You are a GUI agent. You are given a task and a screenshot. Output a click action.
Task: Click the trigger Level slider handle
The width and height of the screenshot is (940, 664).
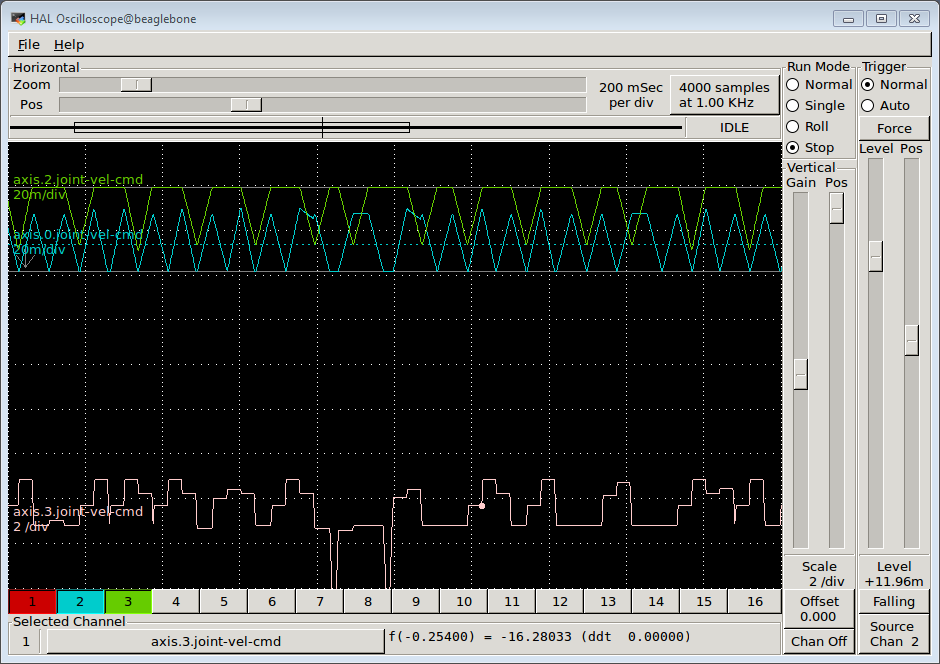pos(876,256)
